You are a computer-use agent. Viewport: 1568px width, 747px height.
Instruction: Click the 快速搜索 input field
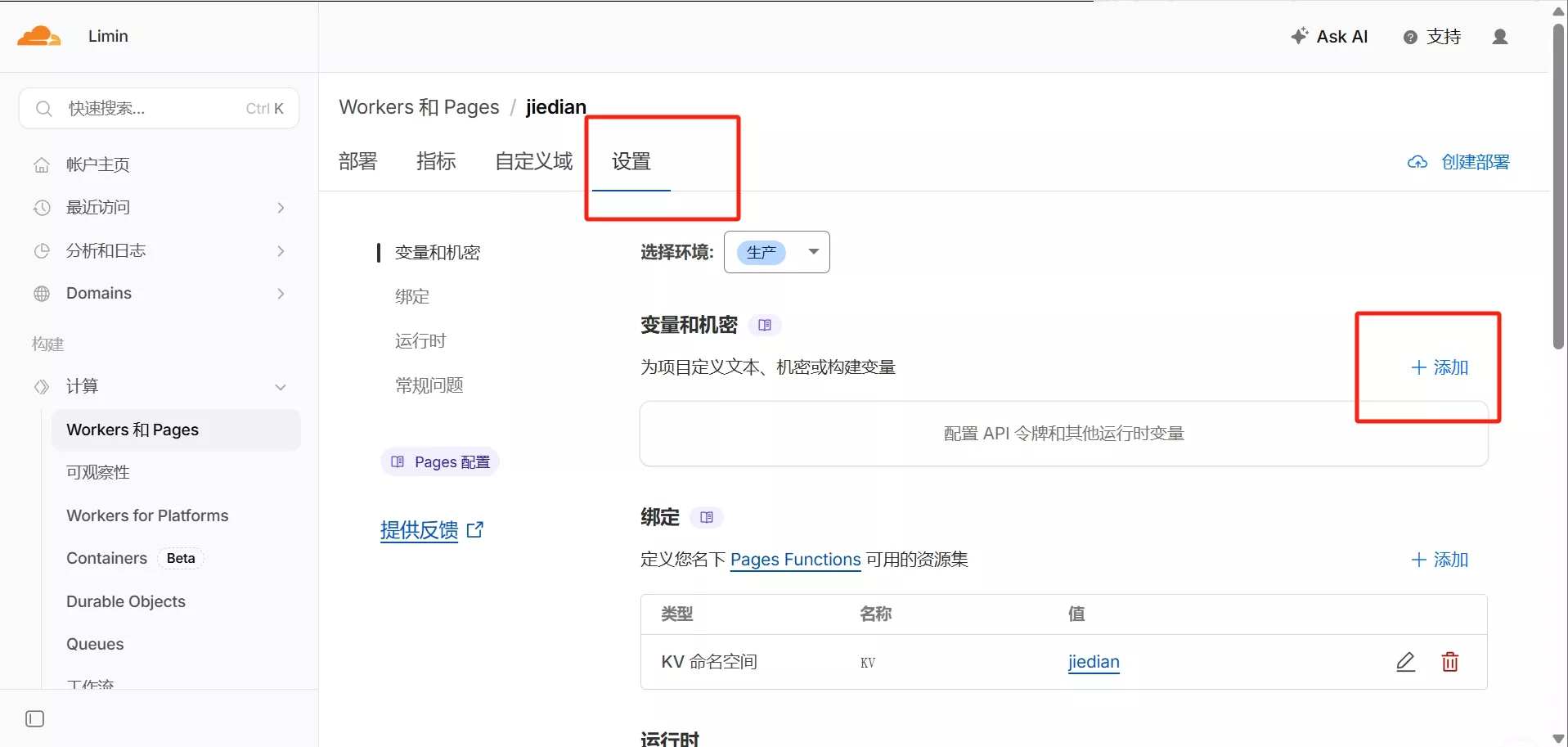[159, 108]
